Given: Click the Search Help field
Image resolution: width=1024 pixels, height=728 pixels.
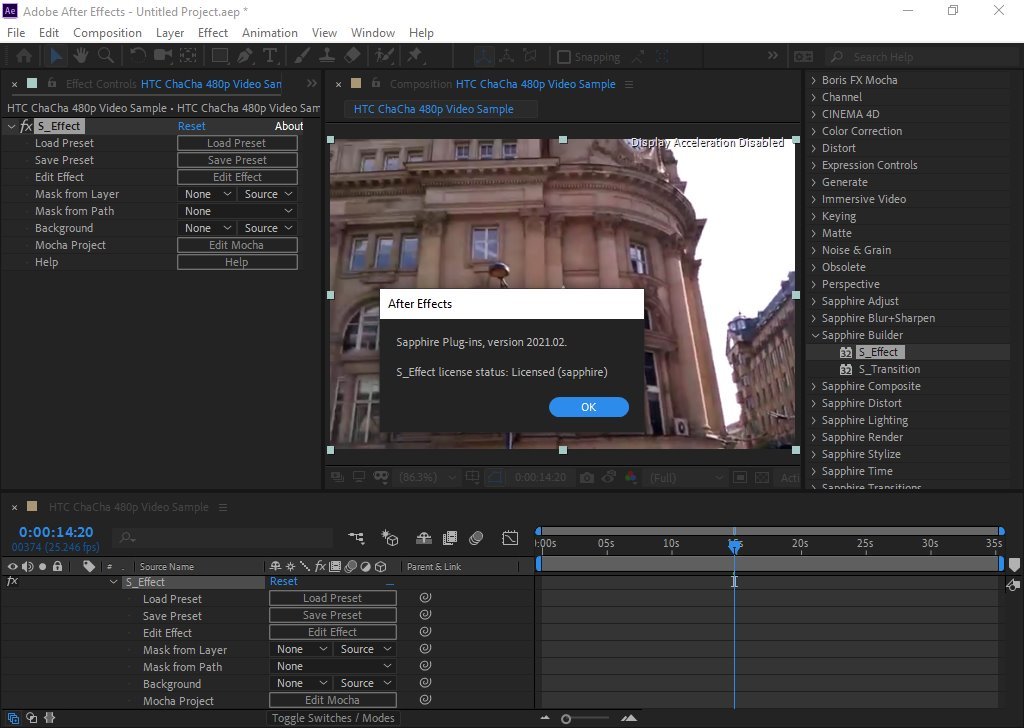Looking at the screenshot, I should click(920, 57).
